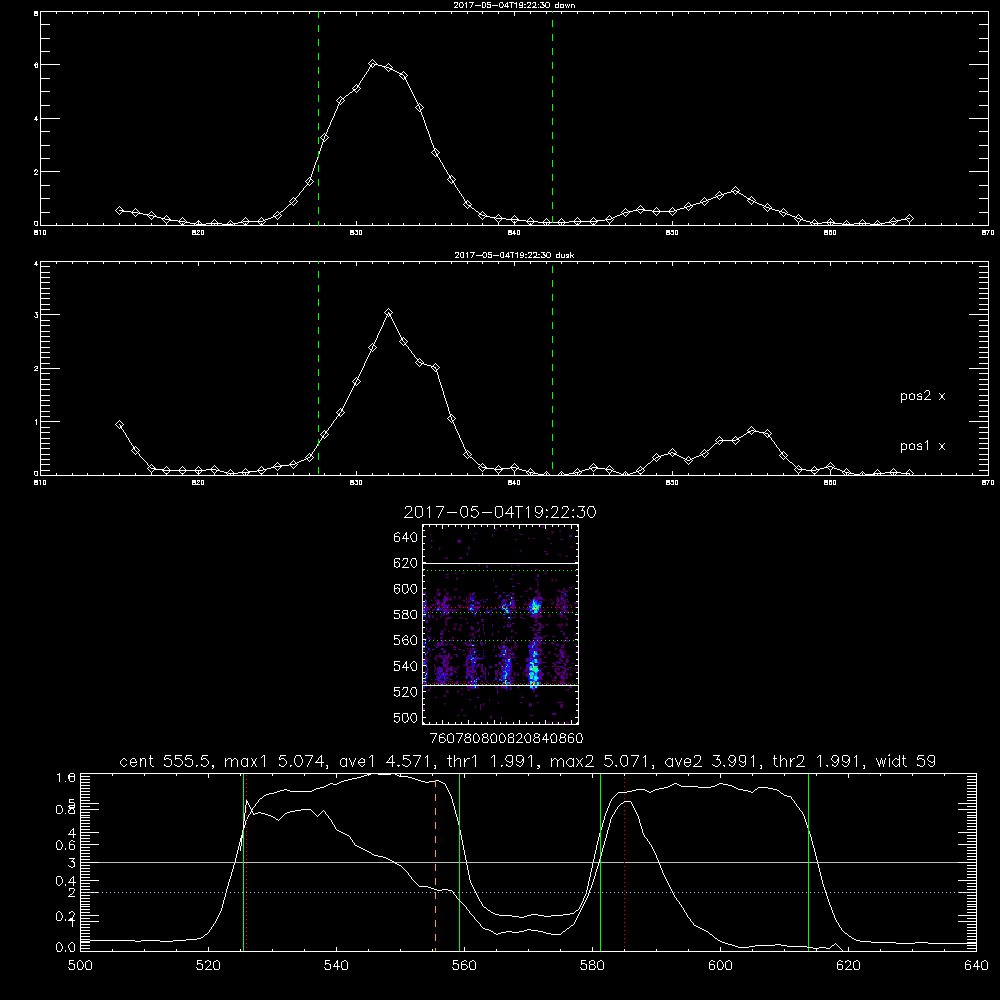Click the 'pos2 x' label
The image size is (1000, 1000).
[922, 396]
